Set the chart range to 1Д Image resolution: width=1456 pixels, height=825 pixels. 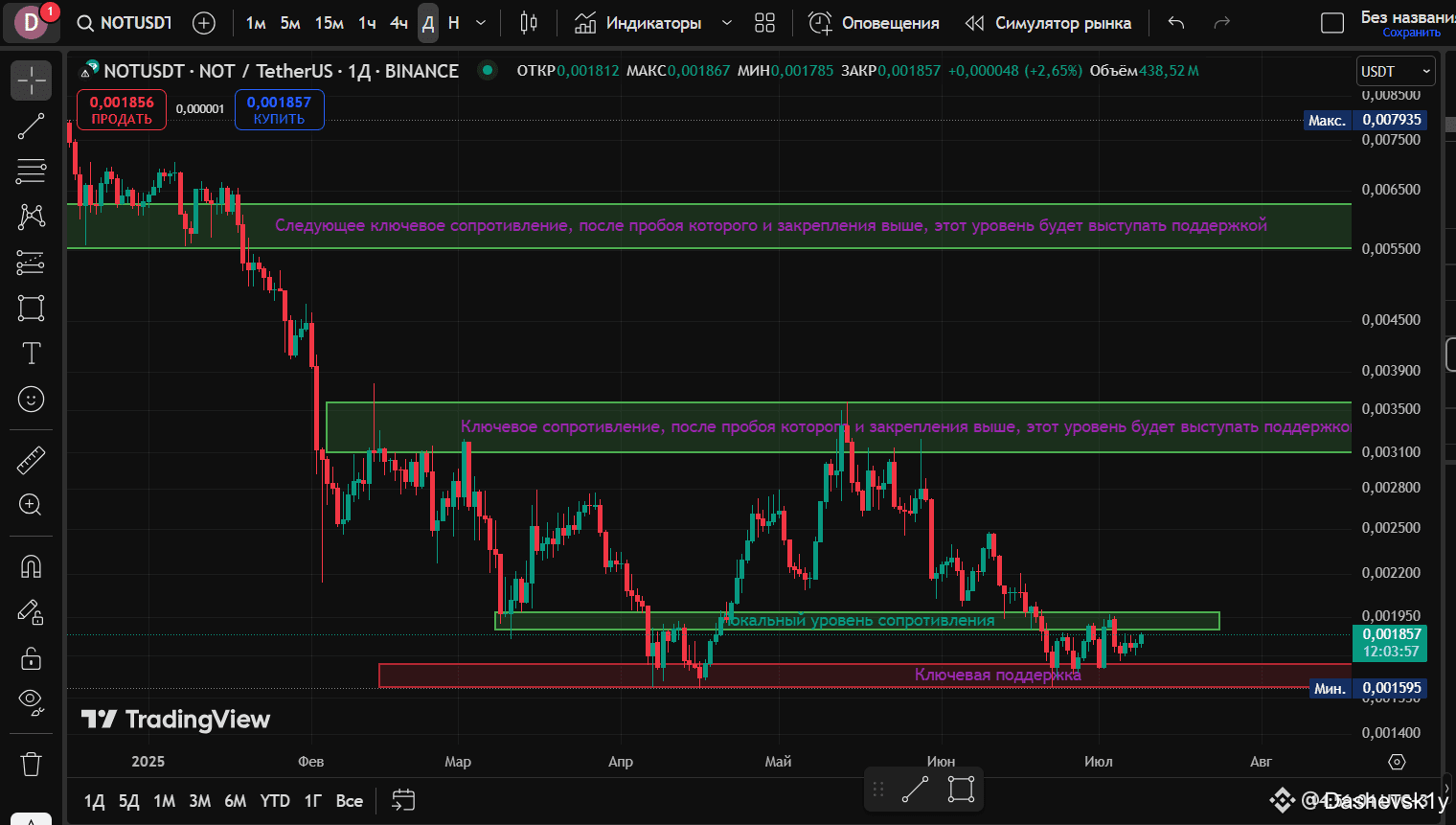(x=94, y=801)
